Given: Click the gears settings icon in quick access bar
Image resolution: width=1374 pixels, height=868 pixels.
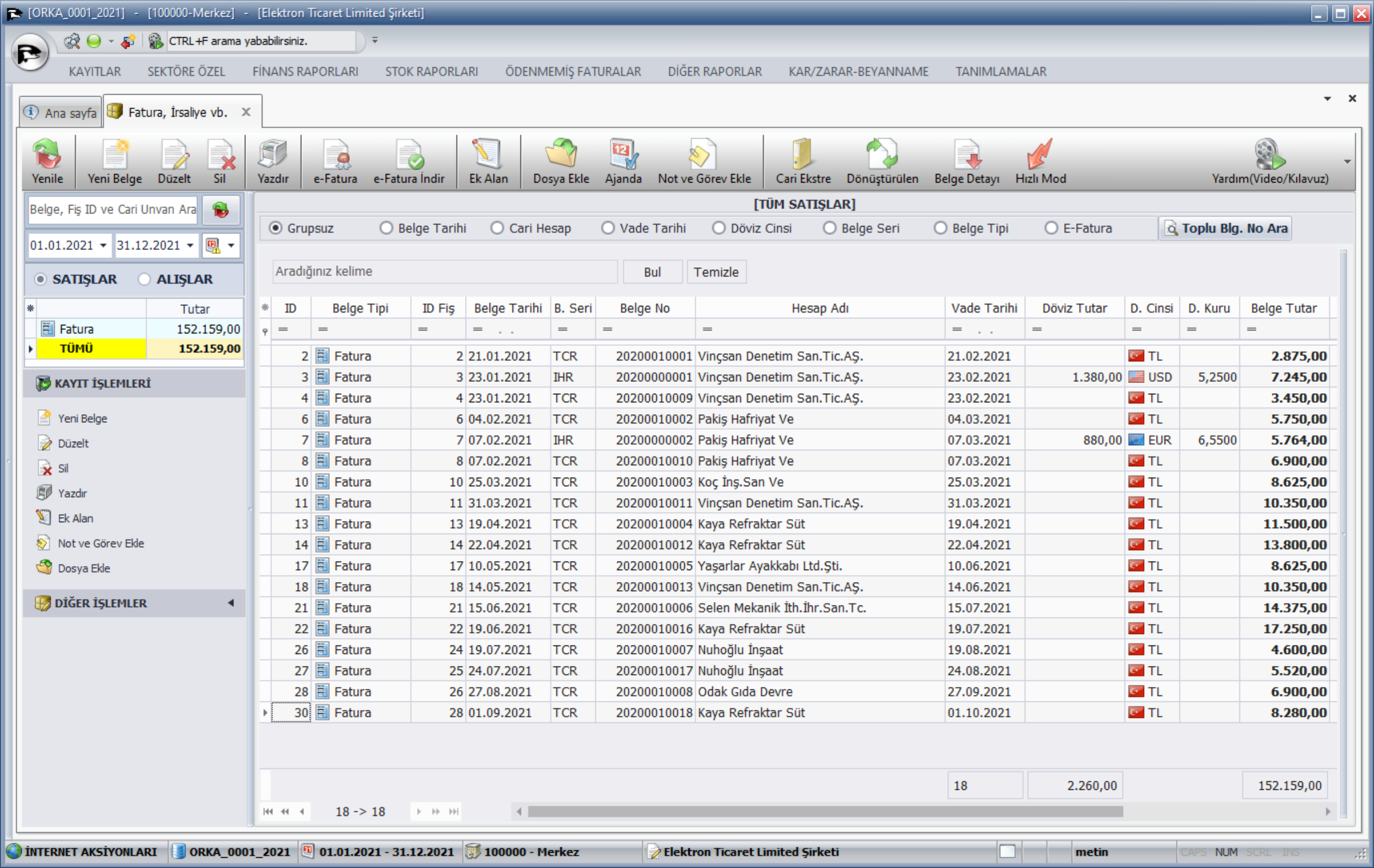Looking at the screenshot, I should coord(72,41).
